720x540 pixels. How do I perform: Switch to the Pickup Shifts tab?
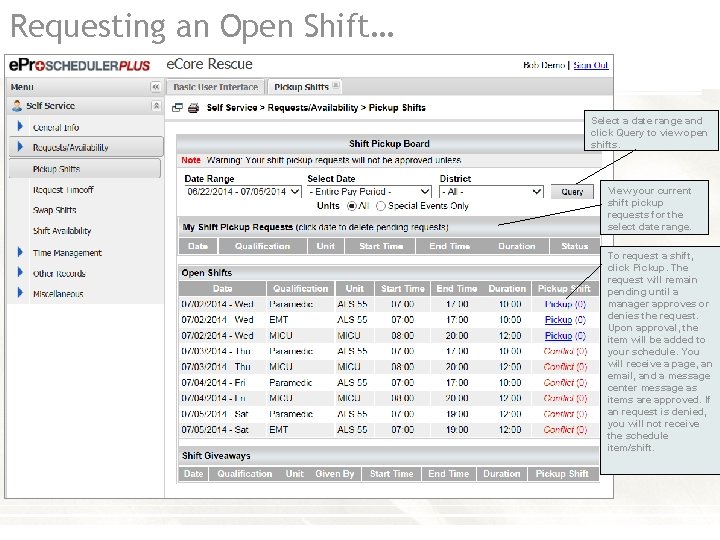(x=302, y=87)
